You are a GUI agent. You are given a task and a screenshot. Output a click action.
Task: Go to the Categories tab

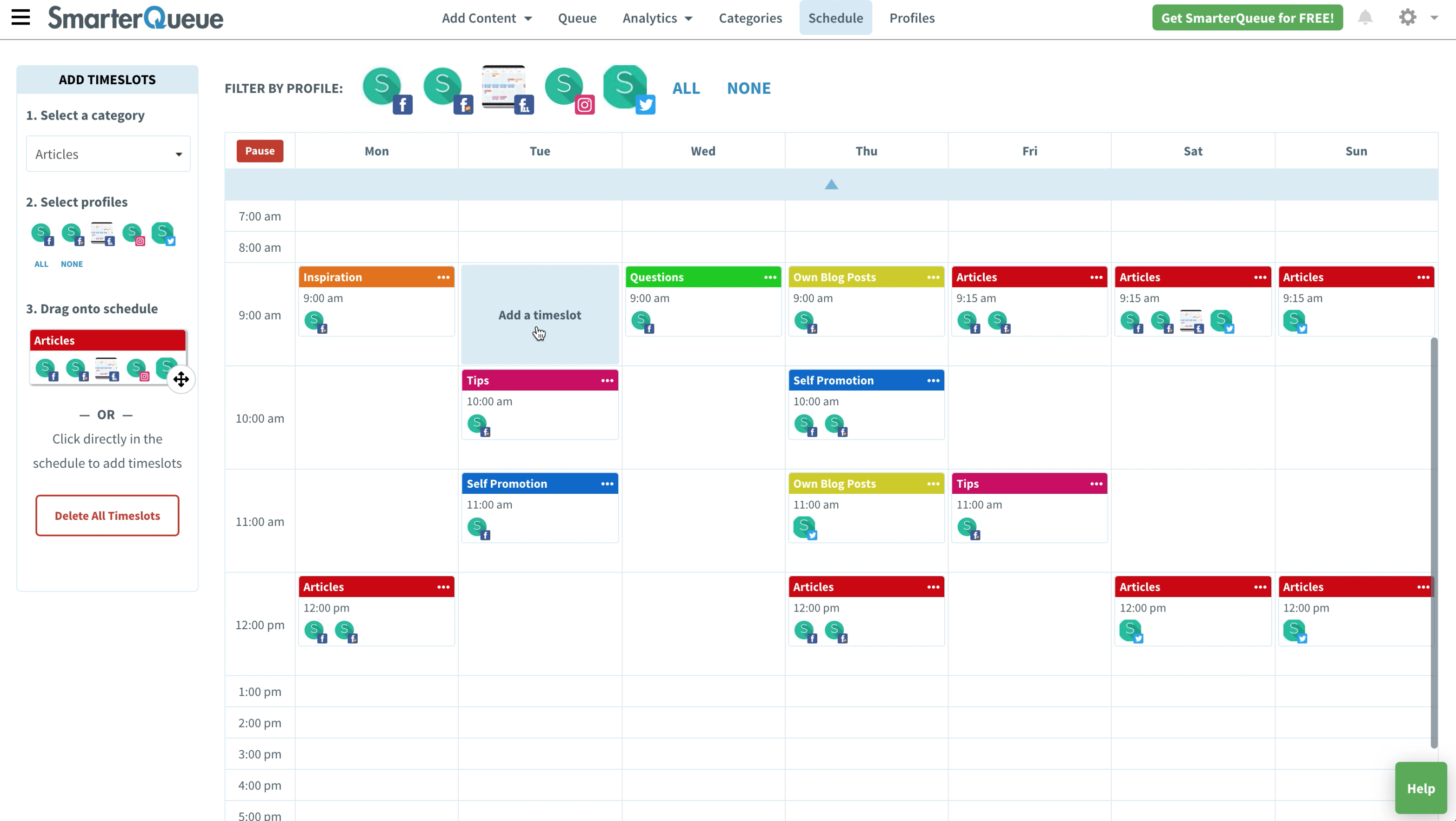click(x=750, y=18)
